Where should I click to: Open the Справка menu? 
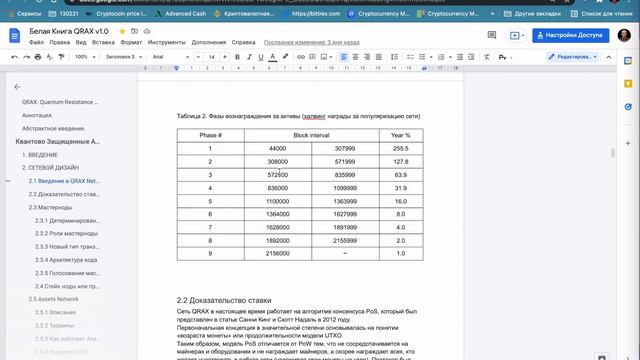click(243, 42)
